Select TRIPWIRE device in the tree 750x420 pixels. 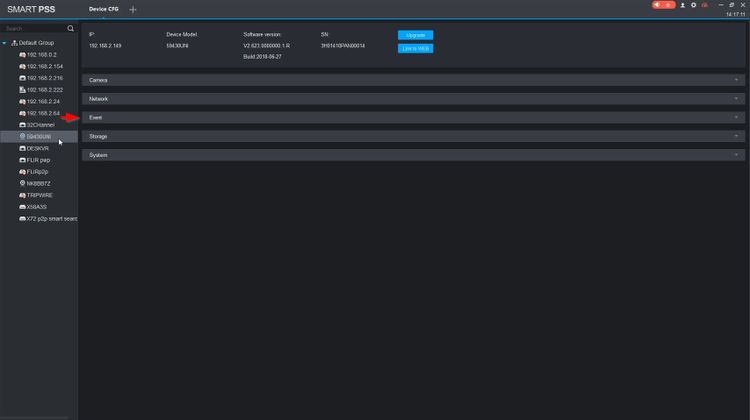pos(40,195)
